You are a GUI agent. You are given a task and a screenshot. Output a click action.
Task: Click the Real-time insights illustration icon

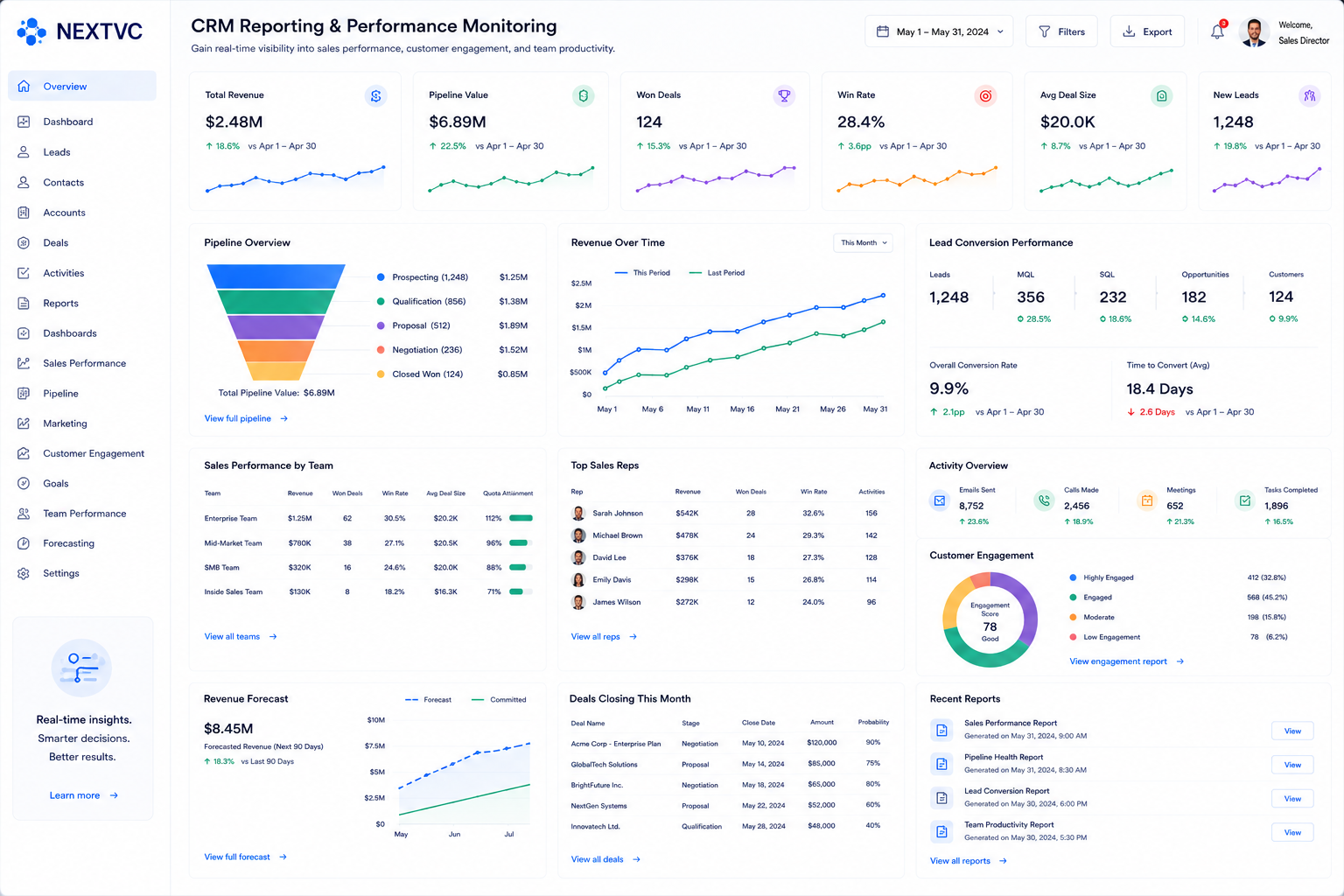click(x=81, y=668)
